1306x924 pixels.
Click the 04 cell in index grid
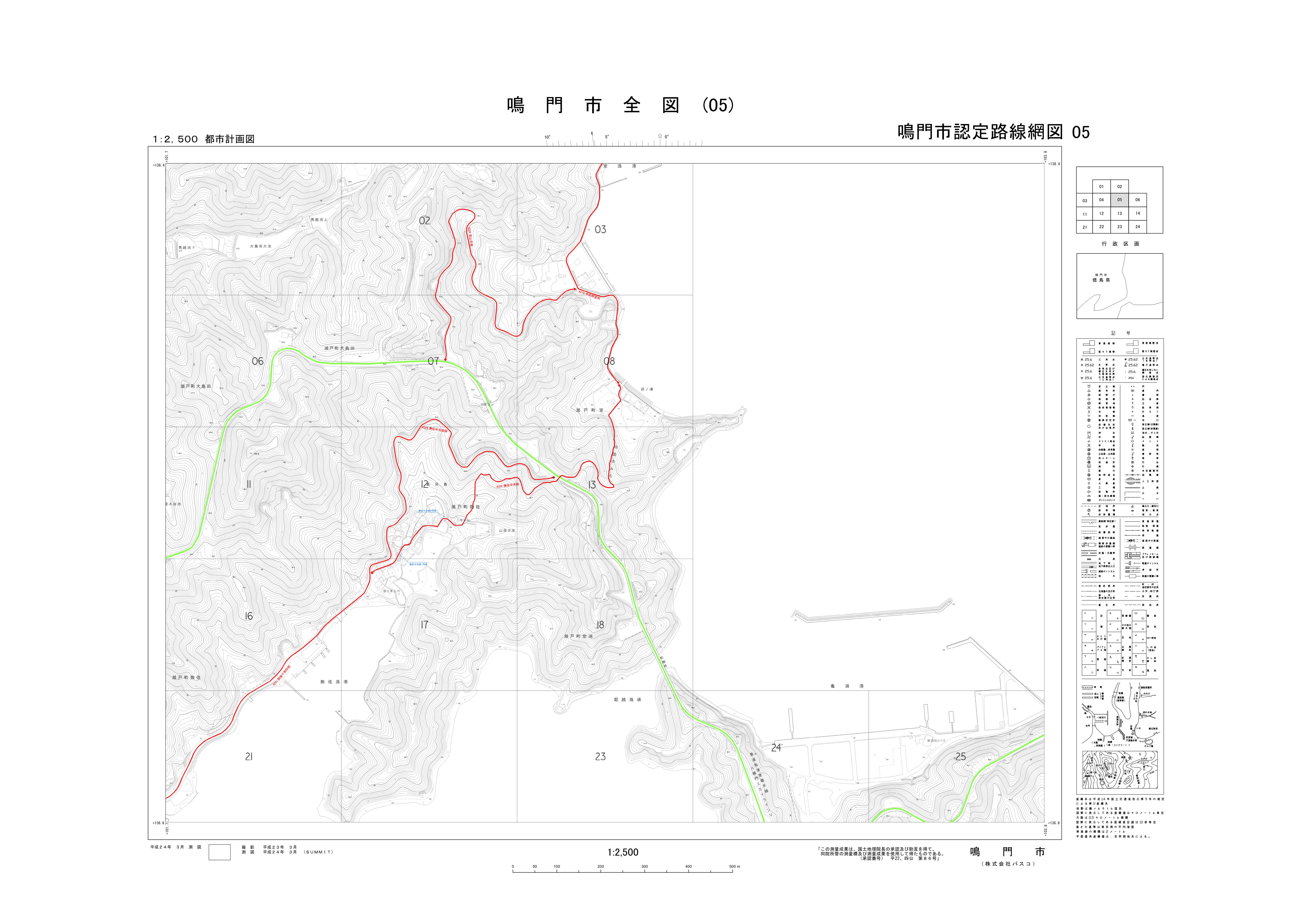click(1101, 200)
